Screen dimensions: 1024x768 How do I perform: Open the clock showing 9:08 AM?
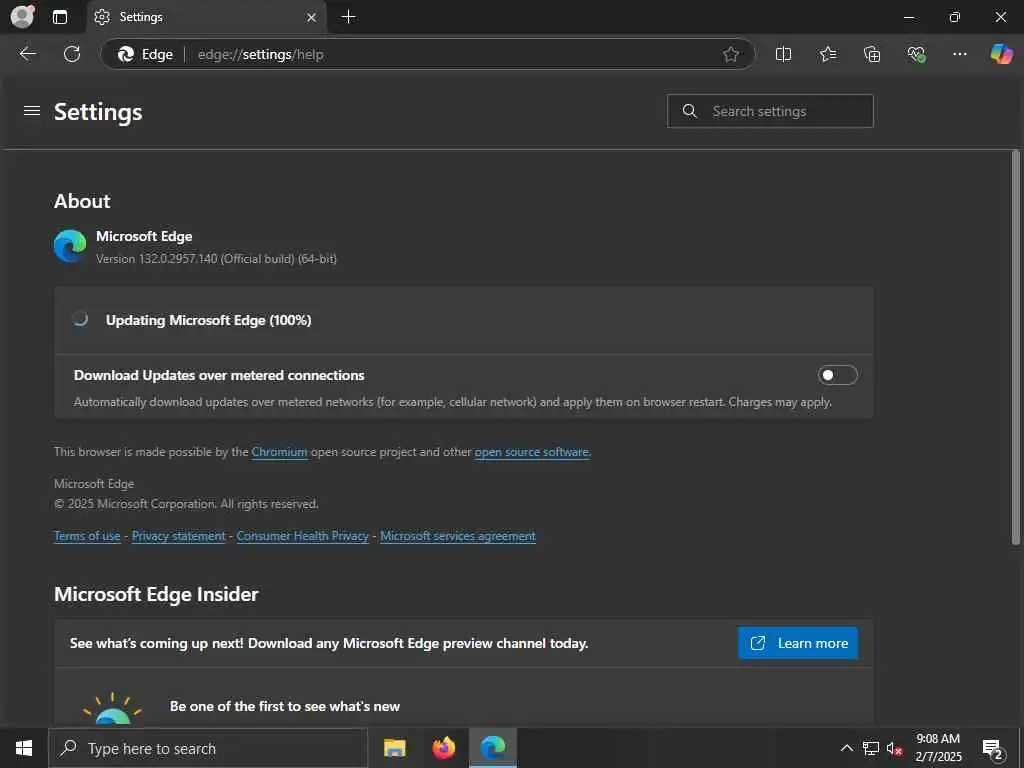click(x=938, y=748)
